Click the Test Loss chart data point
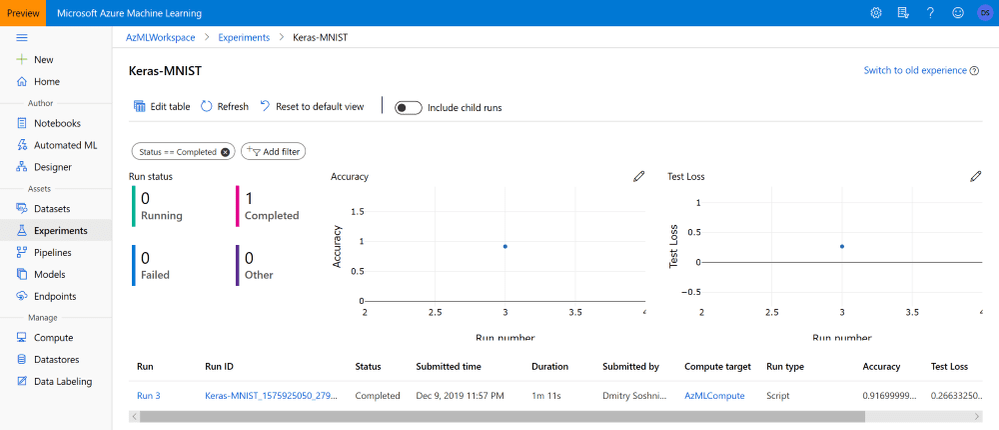Viewport: 999px width, 430px height. (842, 246)
